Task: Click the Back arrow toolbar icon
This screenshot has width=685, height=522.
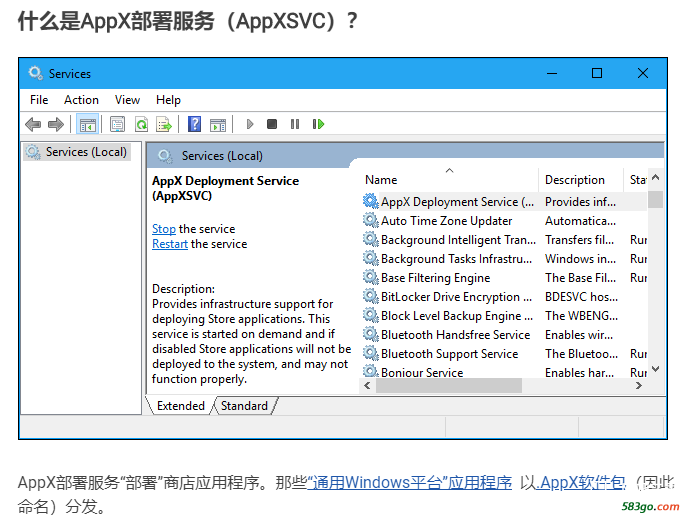Action: click(x=33, y=124)
